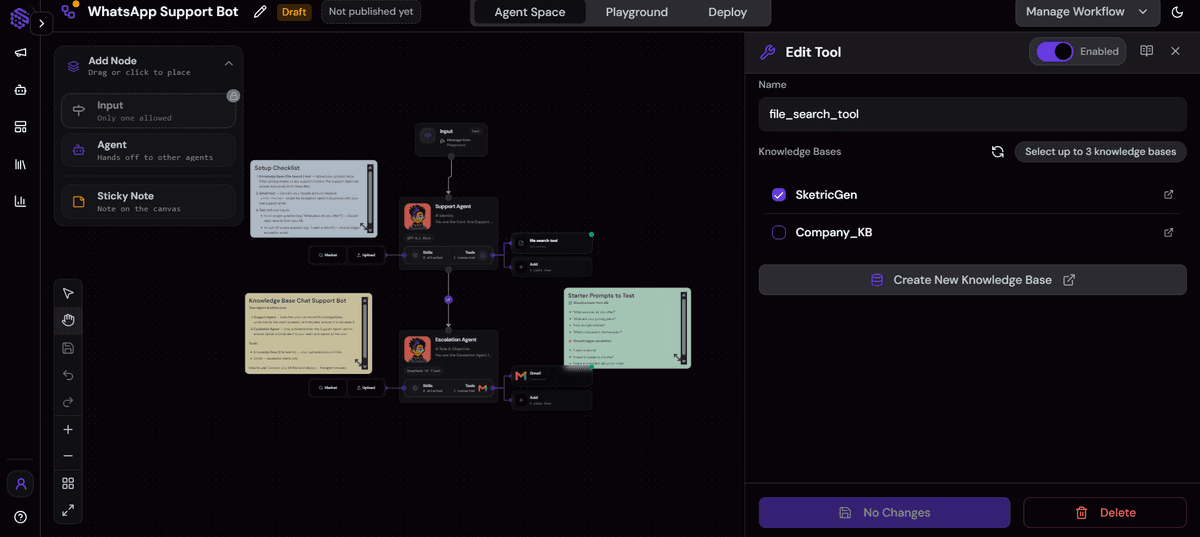Image resolution: width=1200 pixels, height=537 pixels.
Task: Open the library books icon in sidebar
Action: click(20, 164)
